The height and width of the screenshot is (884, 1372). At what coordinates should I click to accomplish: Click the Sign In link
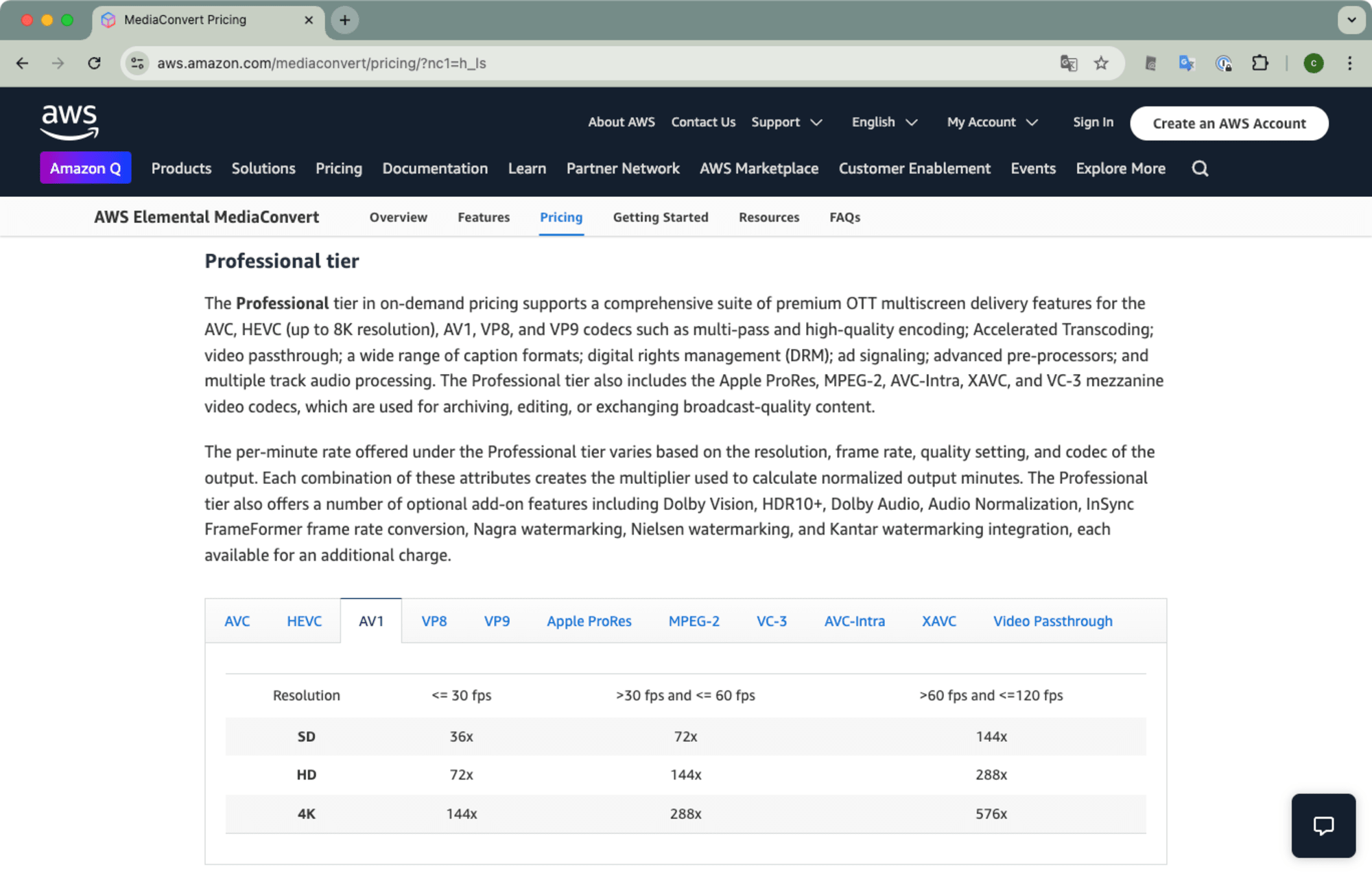tap(1093, 122)
